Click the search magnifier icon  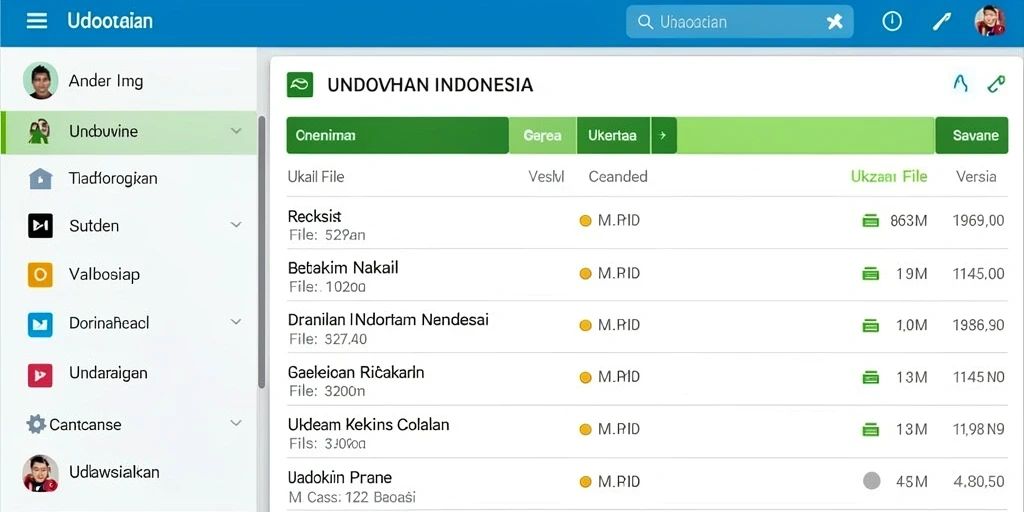645,22
